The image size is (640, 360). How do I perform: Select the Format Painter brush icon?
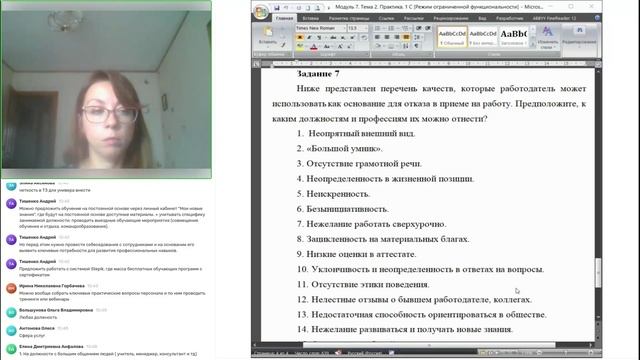[x=283, y=45]
